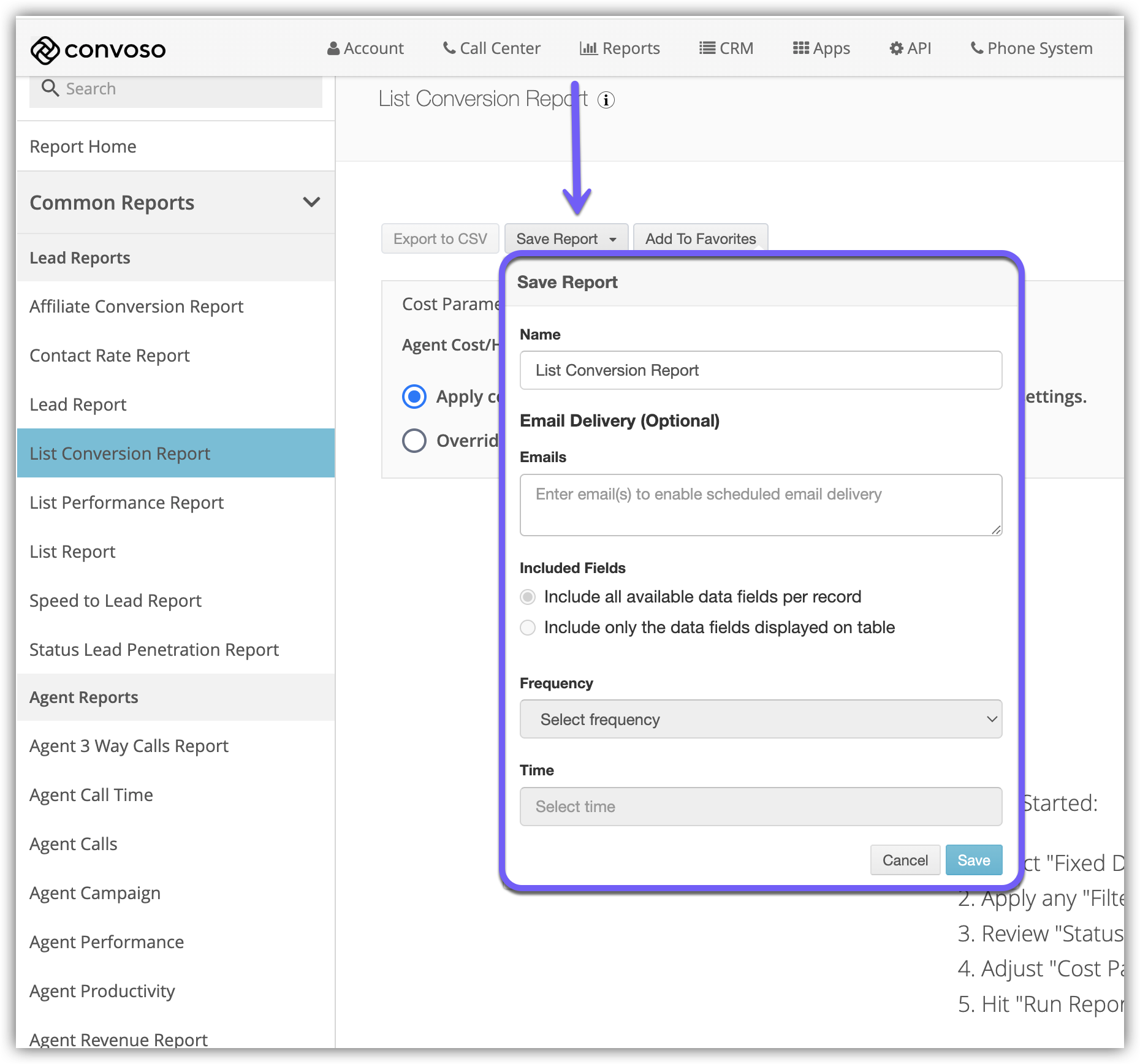Viewport: 1140px width, 1064px height.
Task: Open the List Performance Report in sidebar
Action: tap(127, 503)
